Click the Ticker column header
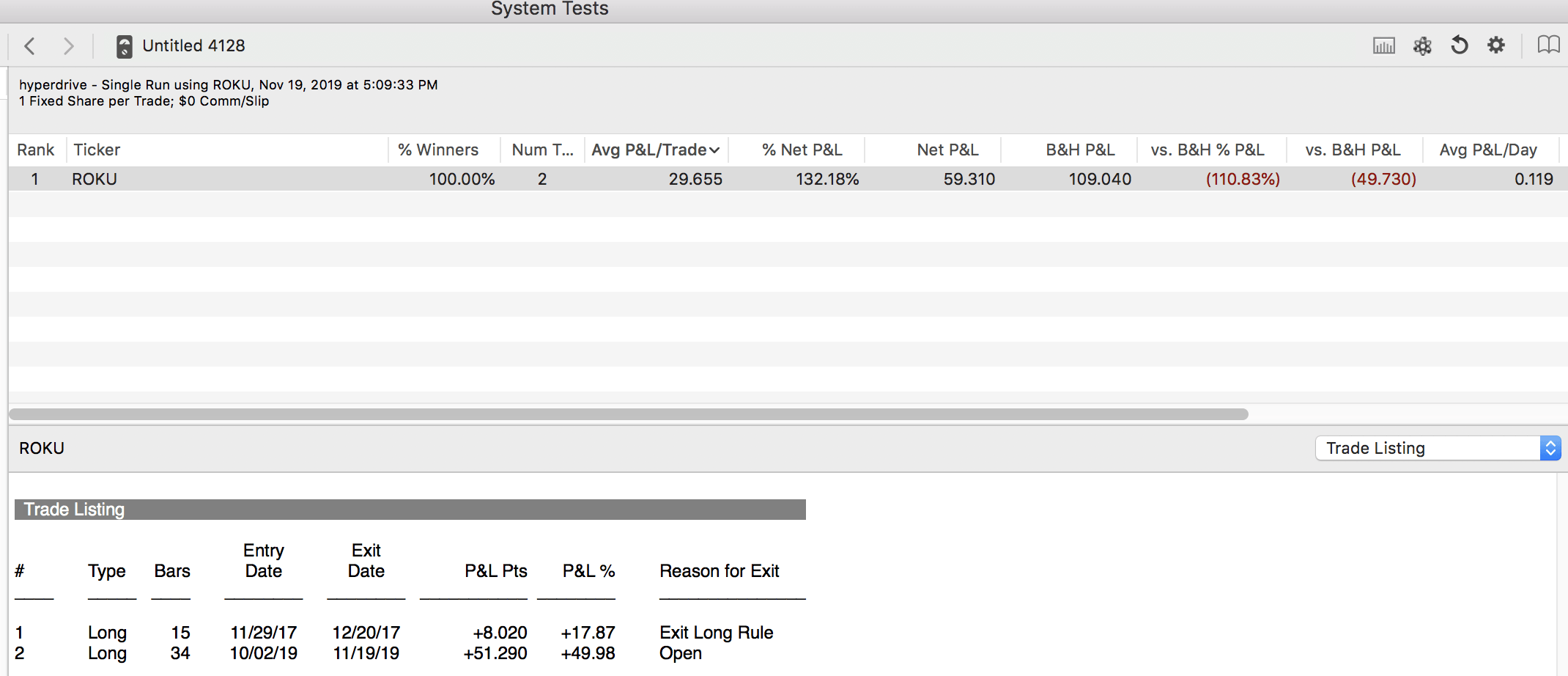This screenshot has width=1568, height=676. [97, 150]
